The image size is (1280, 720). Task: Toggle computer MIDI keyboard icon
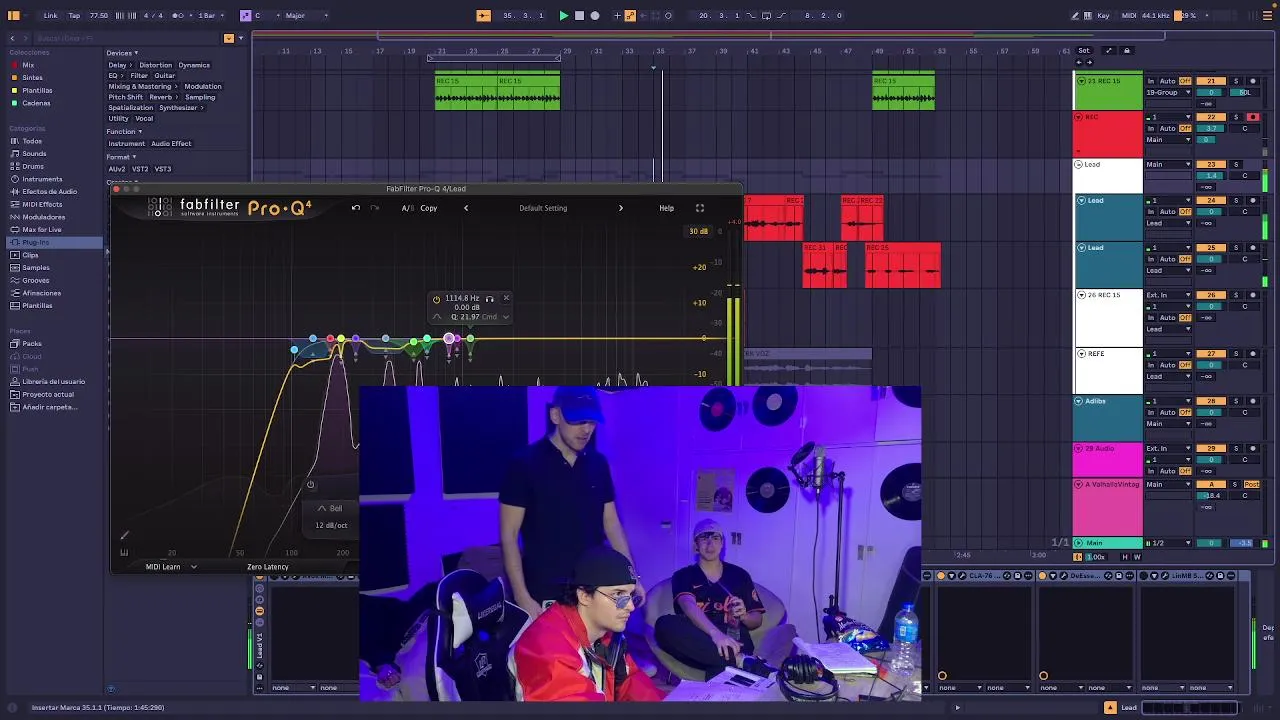(x=1088, y=15)
